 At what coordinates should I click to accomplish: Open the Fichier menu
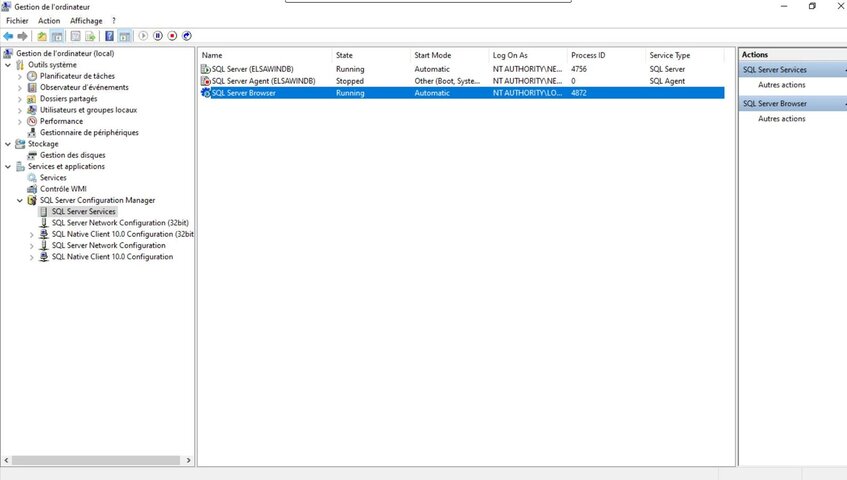tap(17, 21)
